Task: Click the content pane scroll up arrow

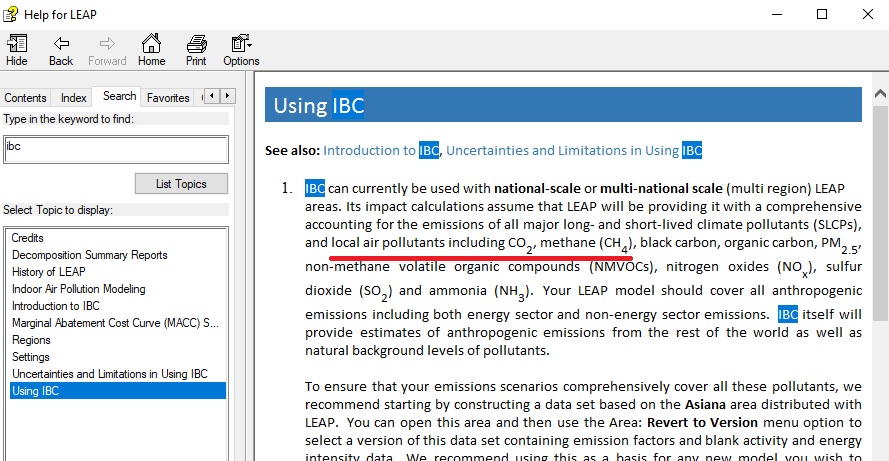Action: click(x=880, y=94)
